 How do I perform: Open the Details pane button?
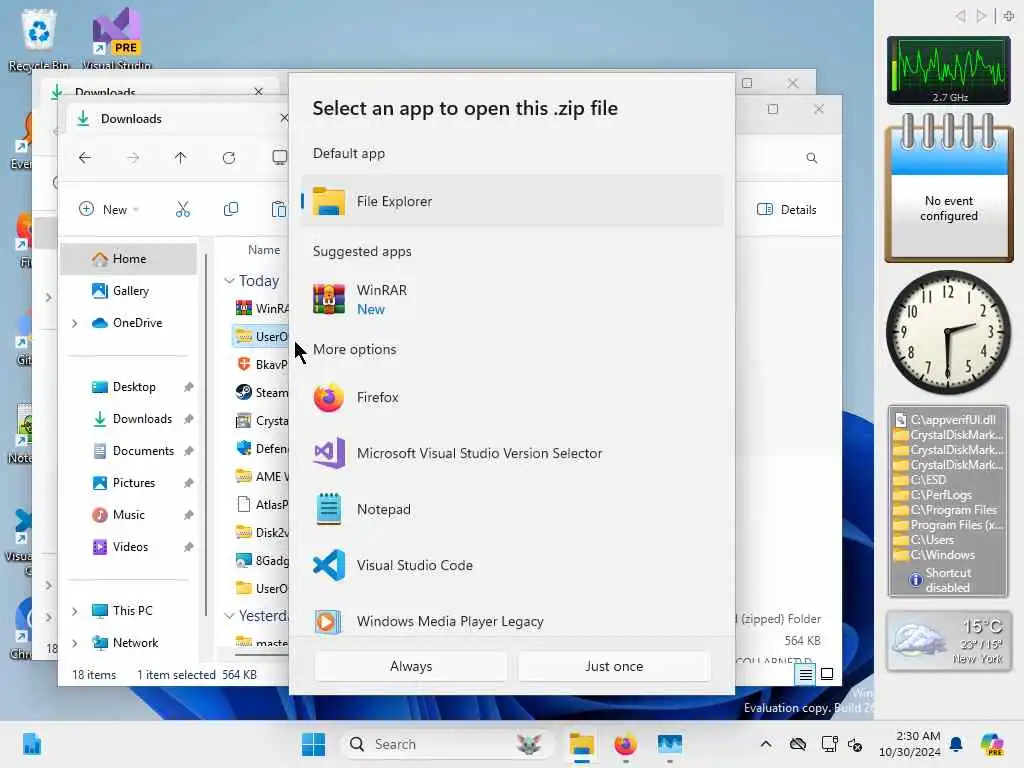[x=787, y=210]
